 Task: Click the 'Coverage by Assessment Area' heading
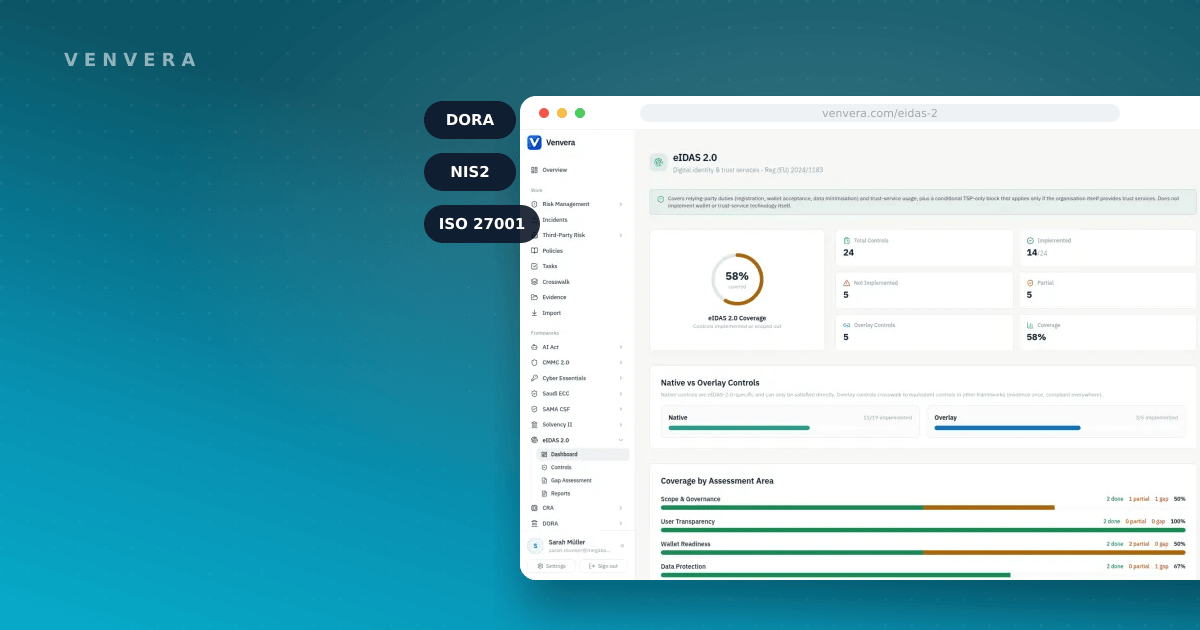717,481
